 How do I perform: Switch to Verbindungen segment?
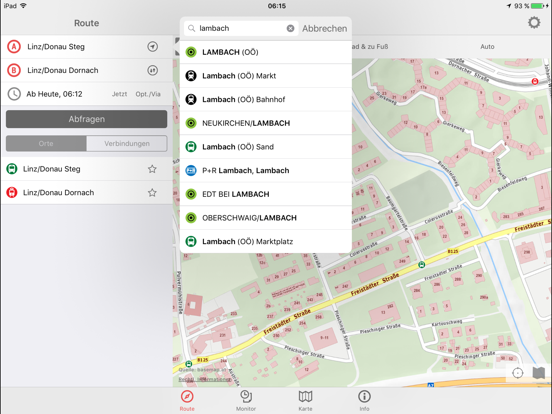[x=127, y=143]
